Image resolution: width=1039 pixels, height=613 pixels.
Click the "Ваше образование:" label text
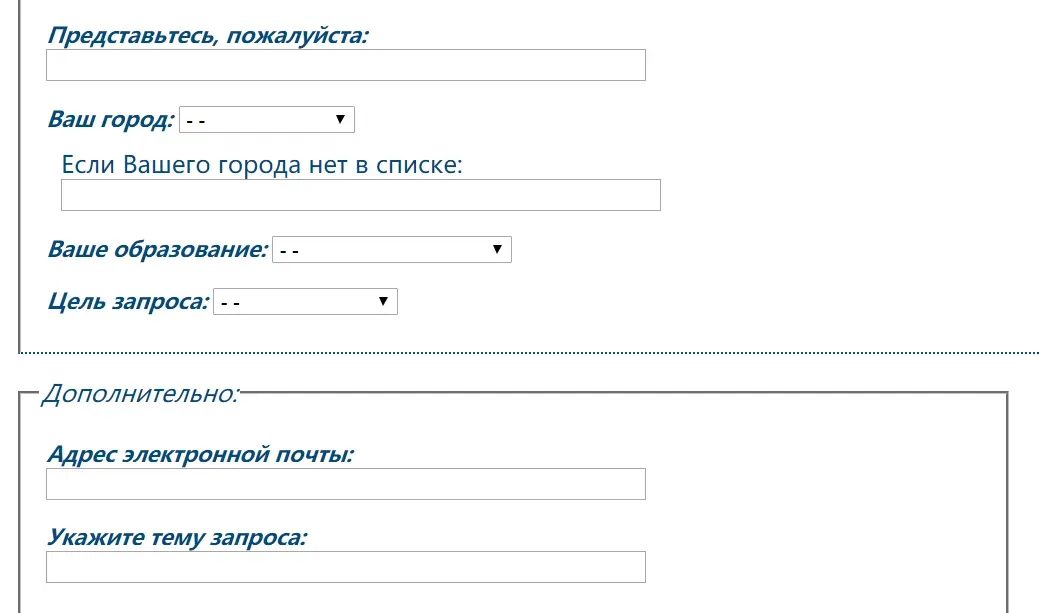click(x=158, y=249)
